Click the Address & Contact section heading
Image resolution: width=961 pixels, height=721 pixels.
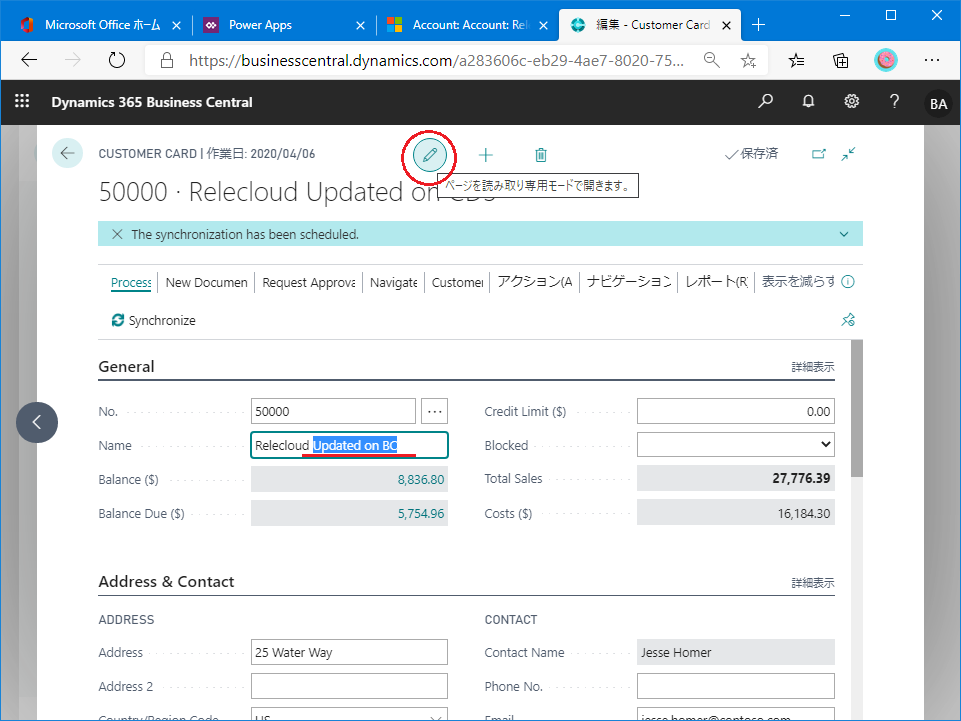(x=166, y=582)
